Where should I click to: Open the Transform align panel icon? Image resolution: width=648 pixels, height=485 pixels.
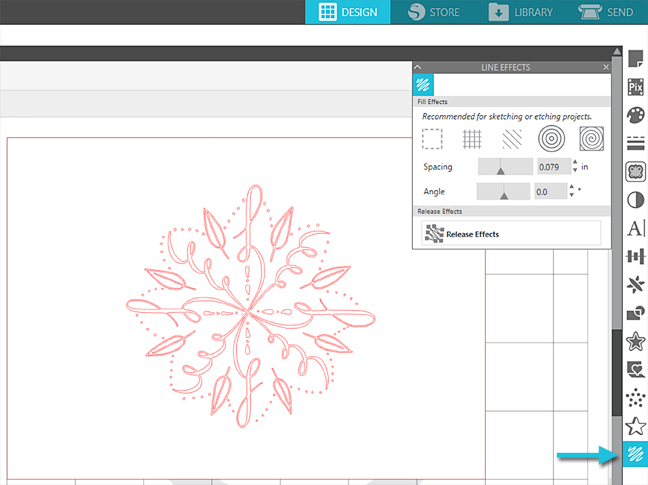[x=636, y=257]
